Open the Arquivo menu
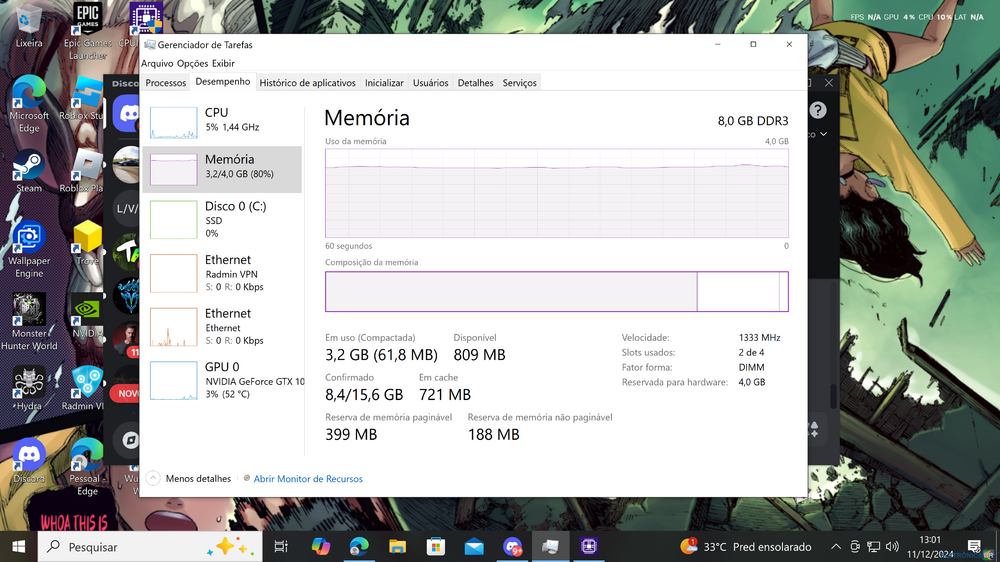1000x562 pixels. coord(157,63)
